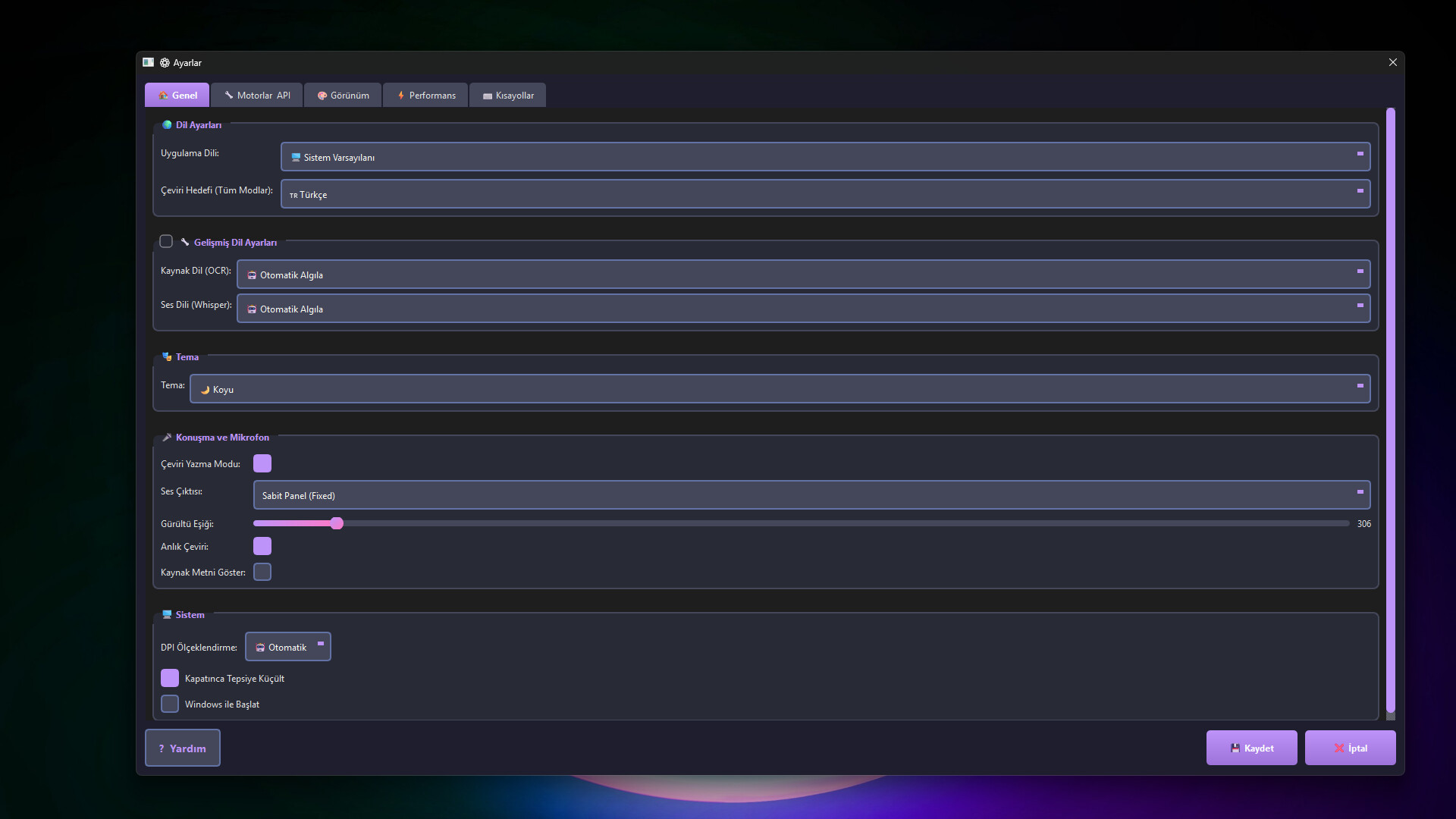The image size is (1456, 819).
Task: Click the monitor icon beside Sistem heading
Action: tap(167, 615)
